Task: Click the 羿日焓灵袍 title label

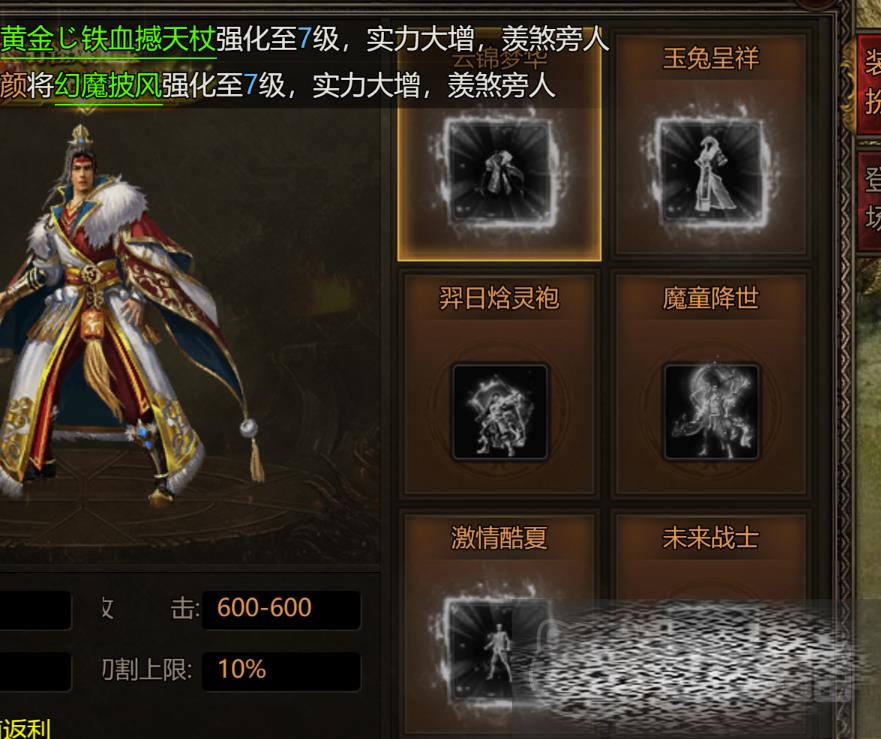Action: click(499, 298)
